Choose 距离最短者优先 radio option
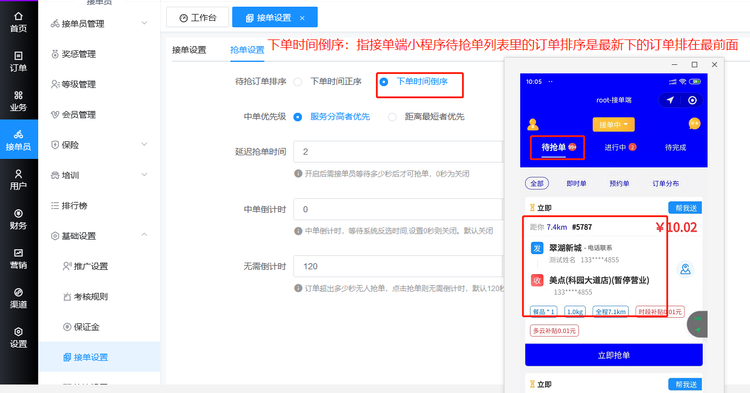 click(392, 117)
